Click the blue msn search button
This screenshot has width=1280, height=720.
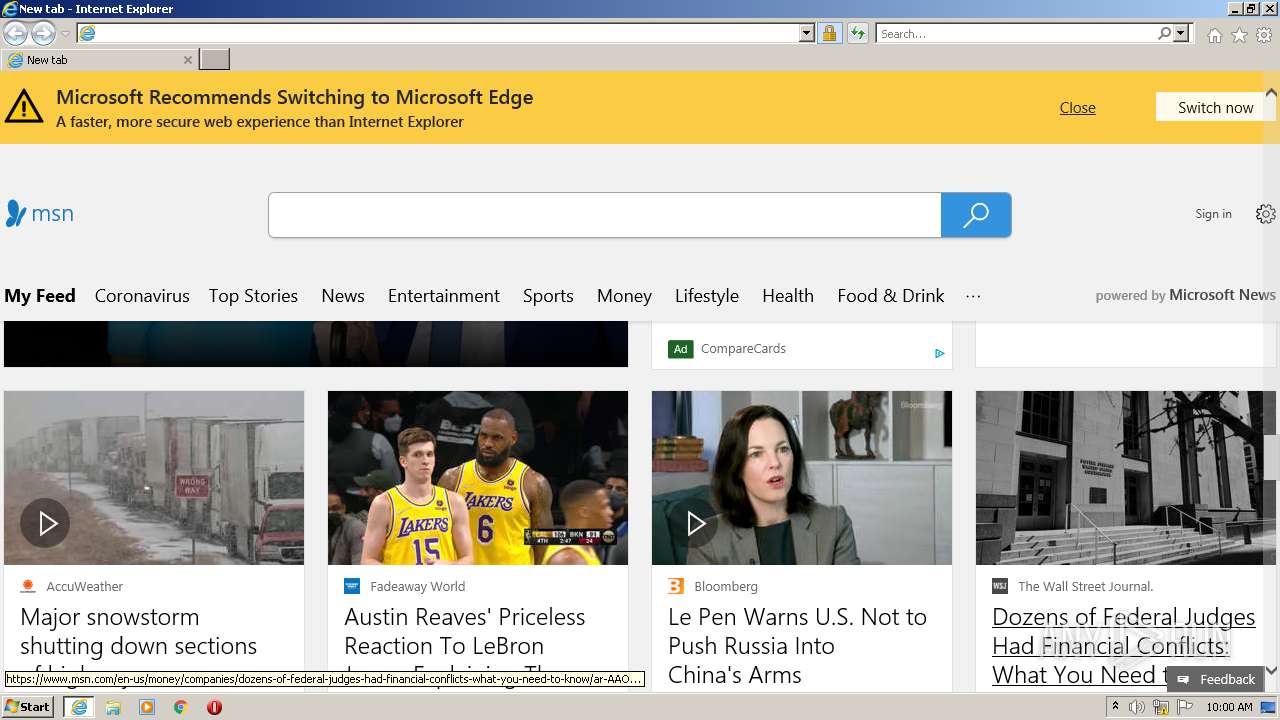tap(976, 215)
